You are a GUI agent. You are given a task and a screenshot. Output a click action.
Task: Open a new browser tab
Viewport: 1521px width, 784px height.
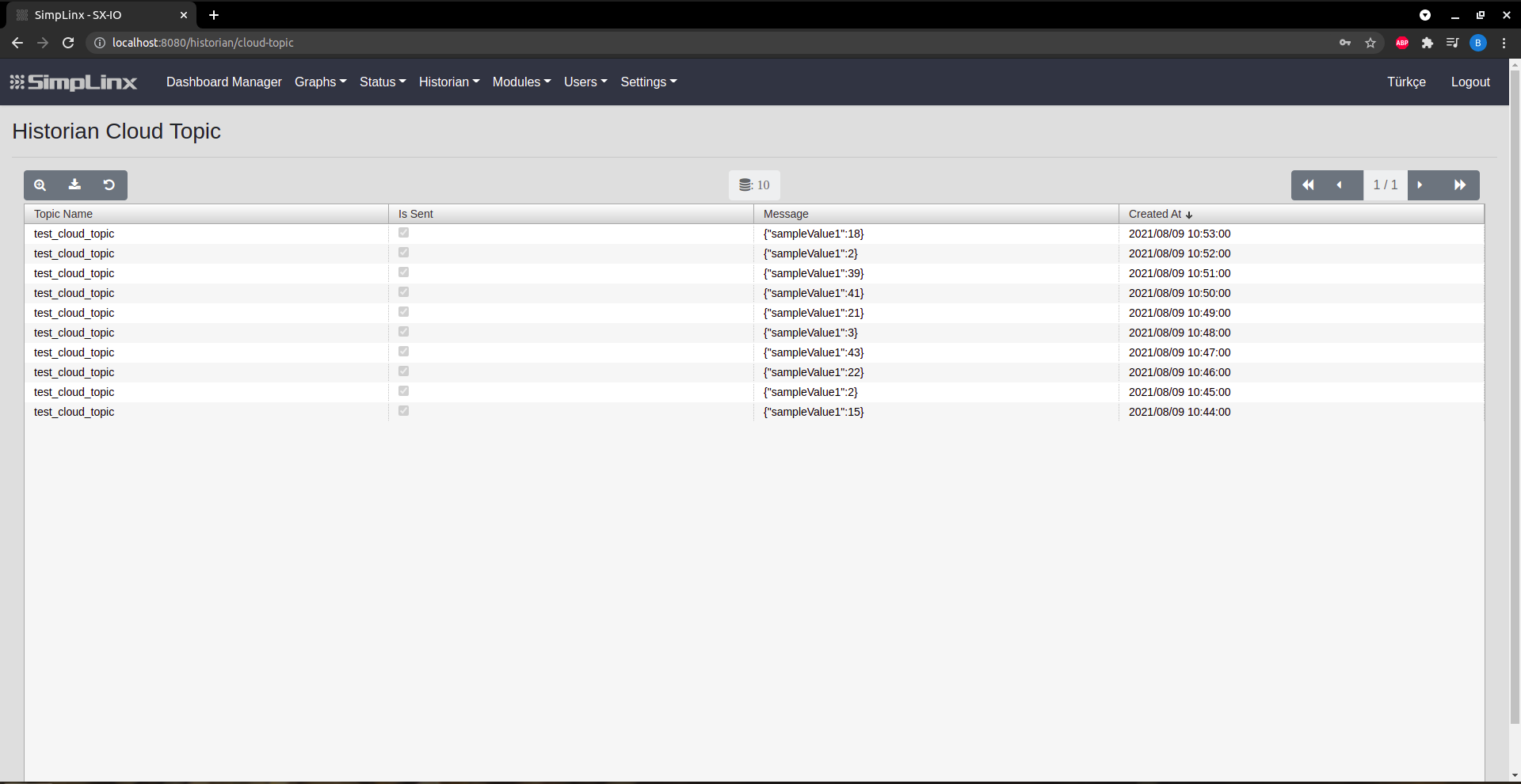[x=214, y=15]
